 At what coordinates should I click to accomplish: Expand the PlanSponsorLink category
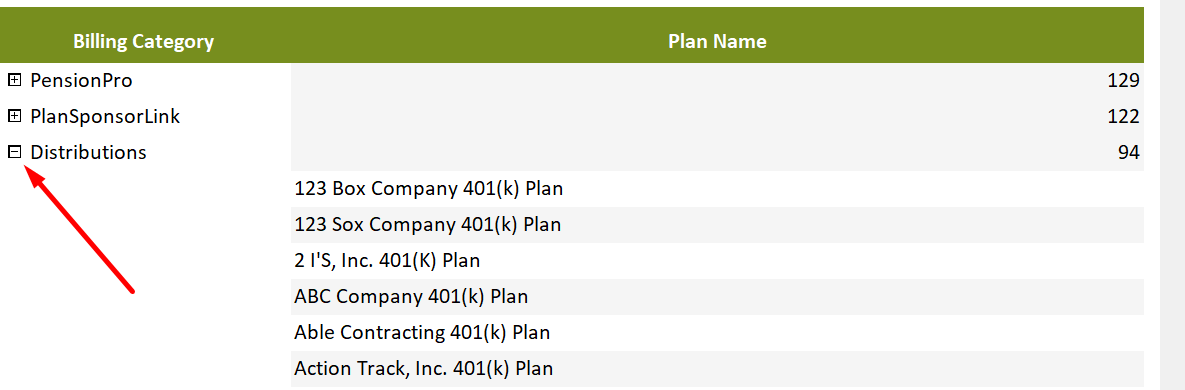point(14,116)
